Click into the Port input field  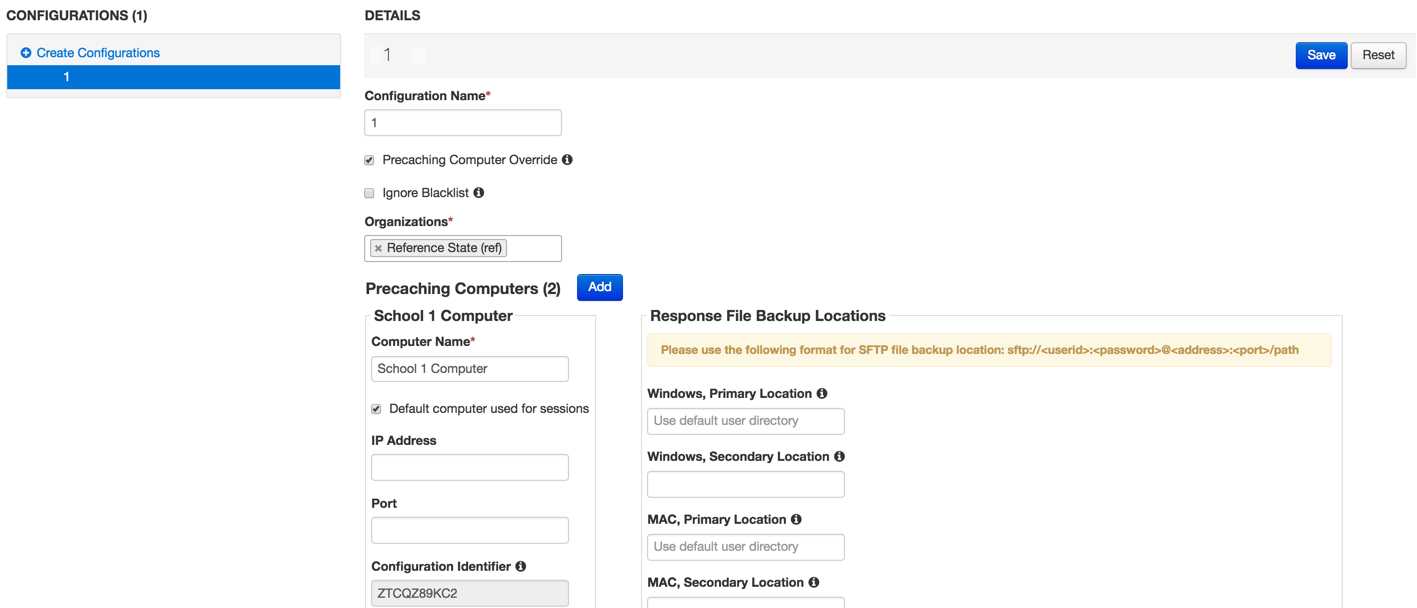(469, 530)
